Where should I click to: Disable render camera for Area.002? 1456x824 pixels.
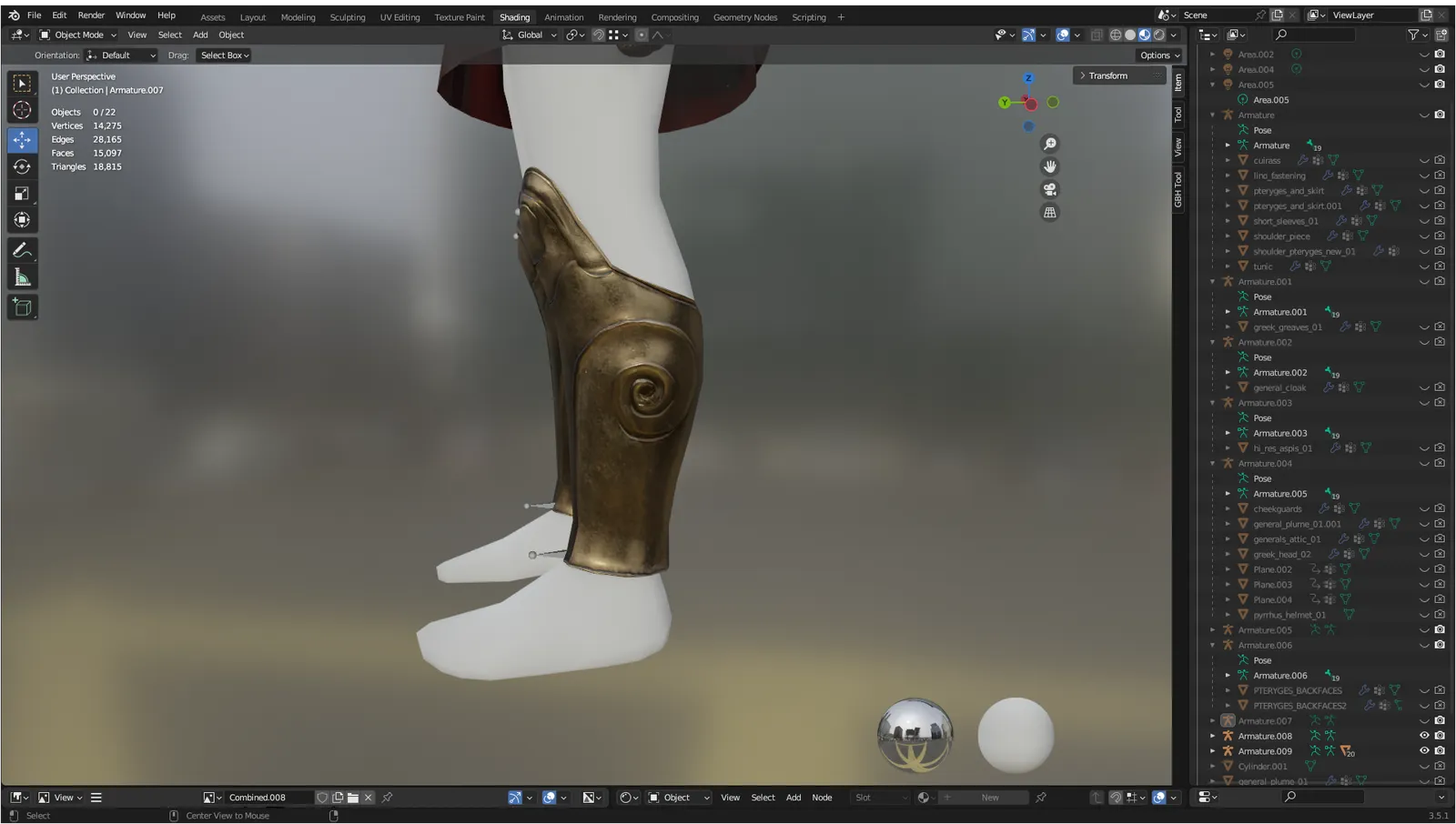click(1440, 55)
